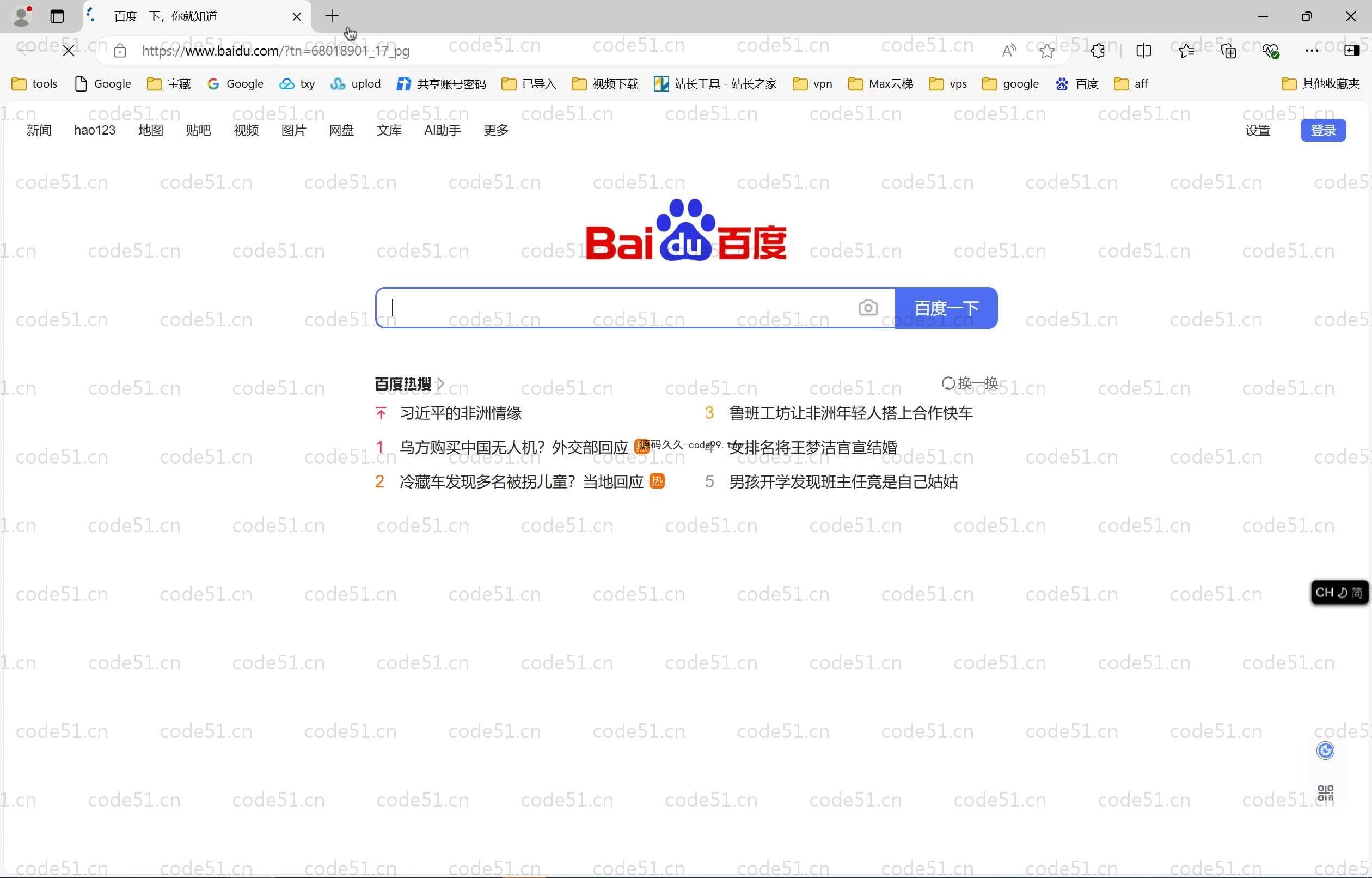This screenshot has height=878, width=1372.
Task: Expand the 视频下载 bookmark folder
Action: tap(604, 84)
